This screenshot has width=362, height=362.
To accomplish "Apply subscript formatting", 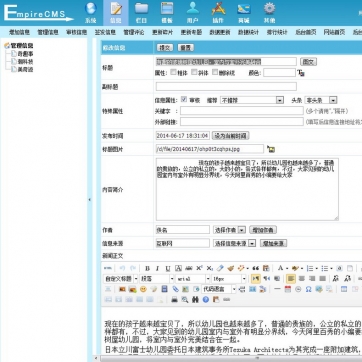I will [x=210, y=268].
